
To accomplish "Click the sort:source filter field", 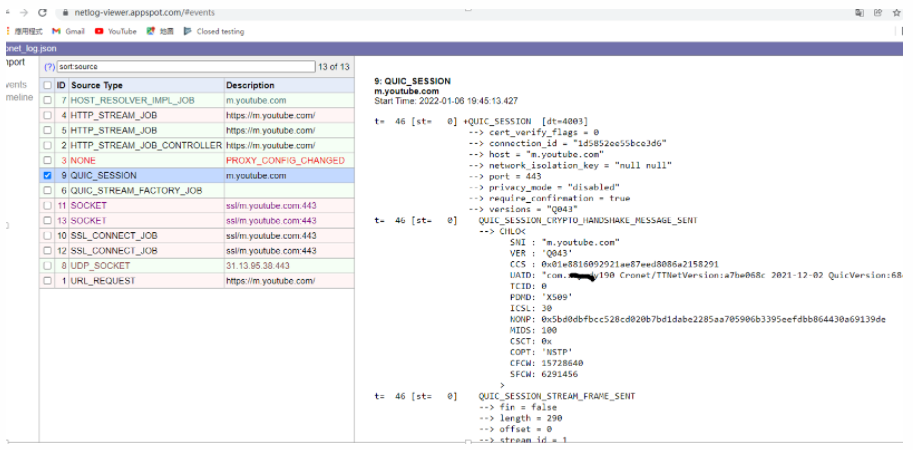I will [186, 66].
